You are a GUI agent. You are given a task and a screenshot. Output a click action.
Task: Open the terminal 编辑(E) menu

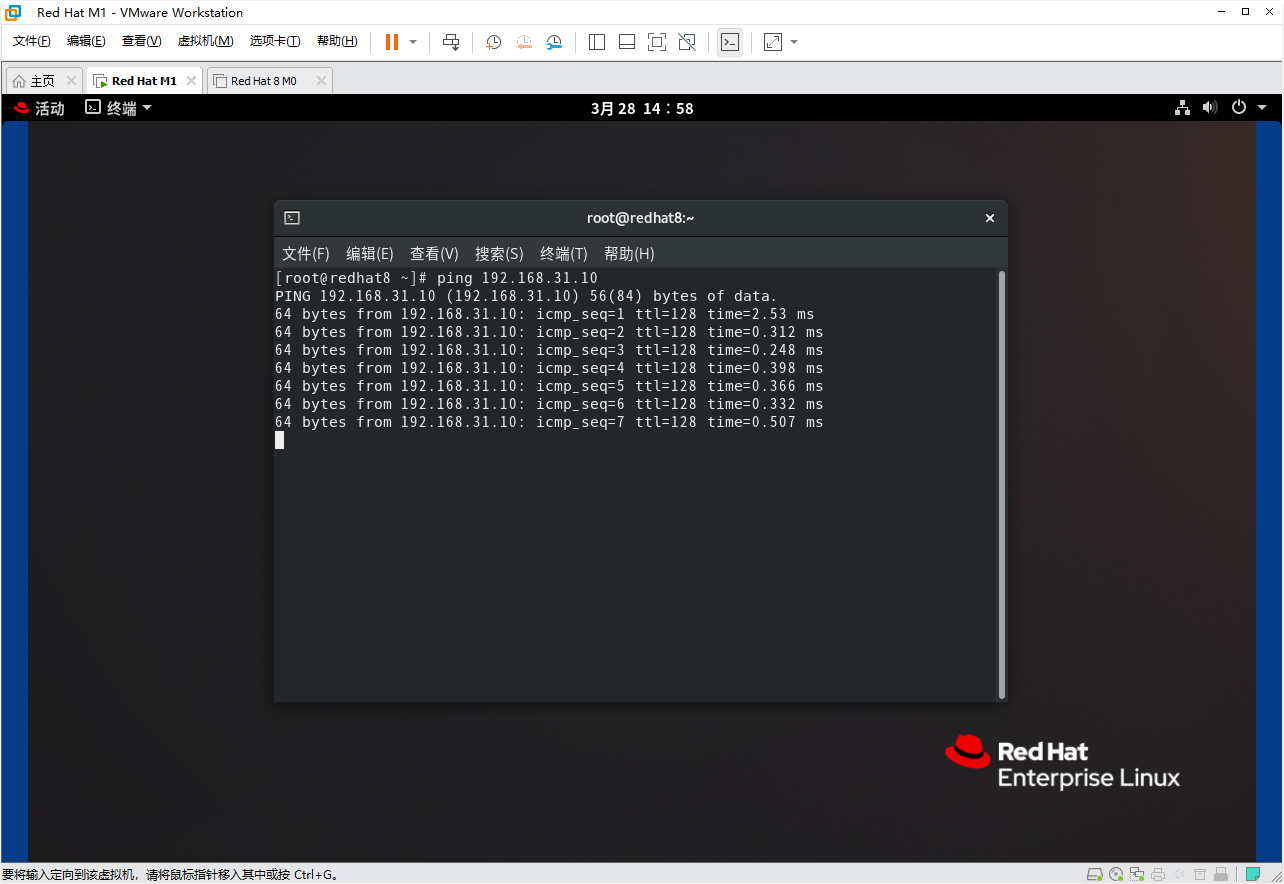(x=370, y=254)
